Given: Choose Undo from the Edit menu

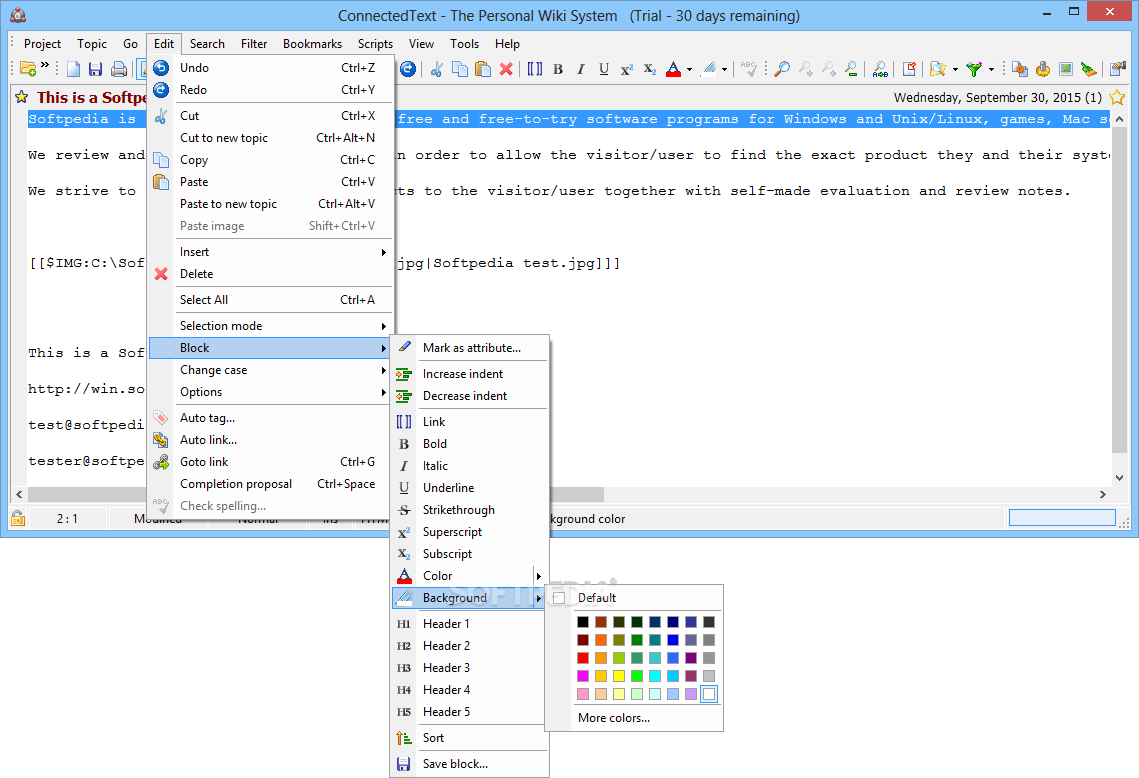Looking at the screenshot, I should click(272, 68).
